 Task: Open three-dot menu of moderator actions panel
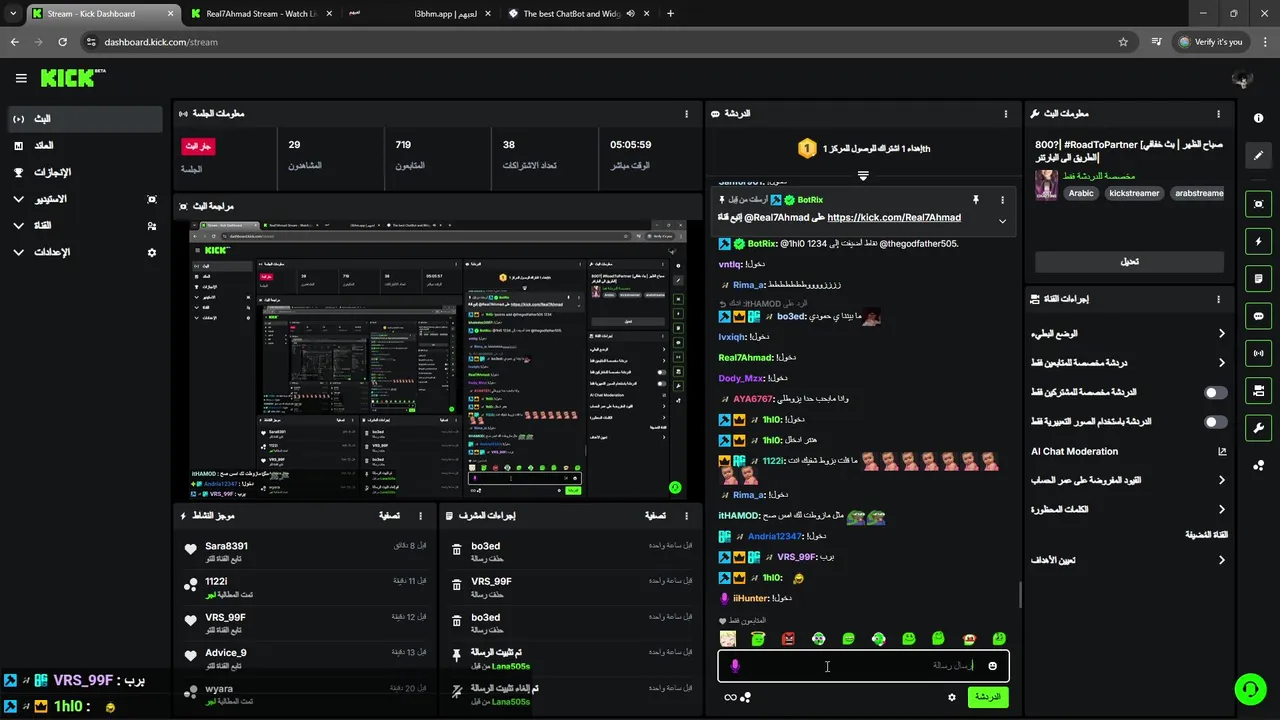(686, 516)
